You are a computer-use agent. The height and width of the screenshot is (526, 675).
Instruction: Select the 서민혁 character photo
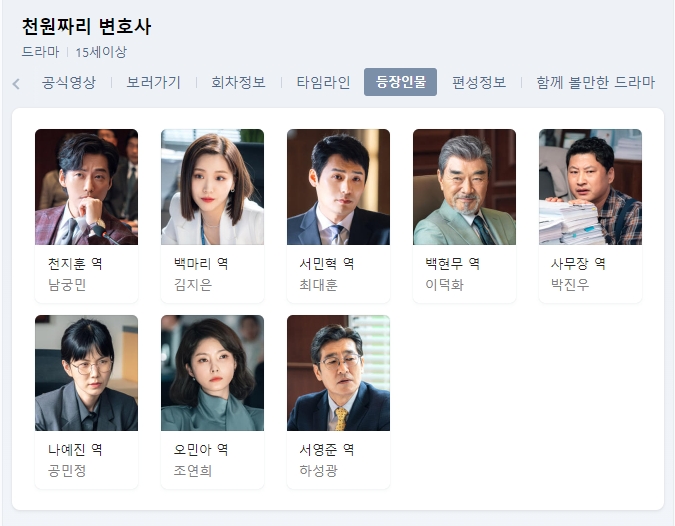click(338, 187)
